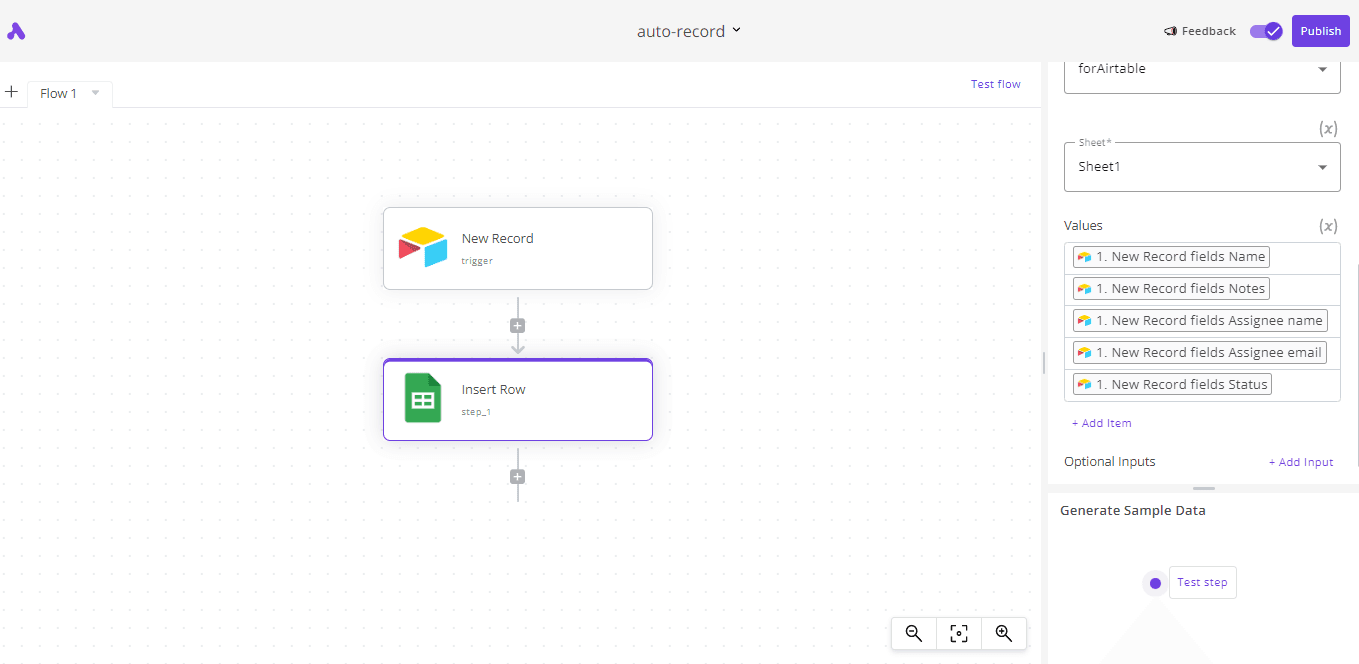1359x664 pixels.
Task: Click the Google Sheets icon on Insert Row step
Action: (421, 398)
